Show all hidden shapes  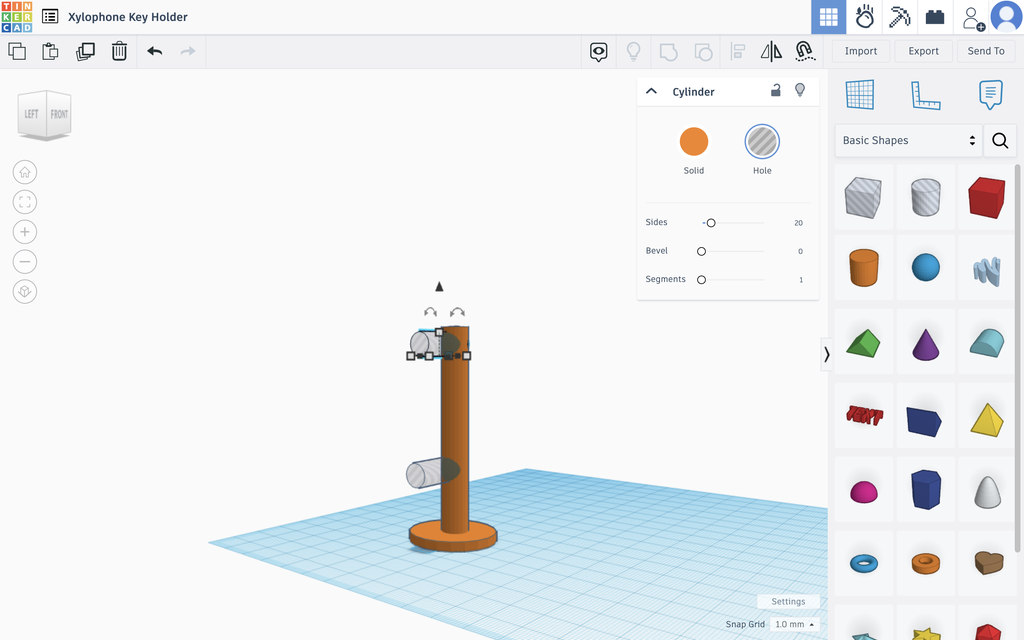(x=633, y=51)
